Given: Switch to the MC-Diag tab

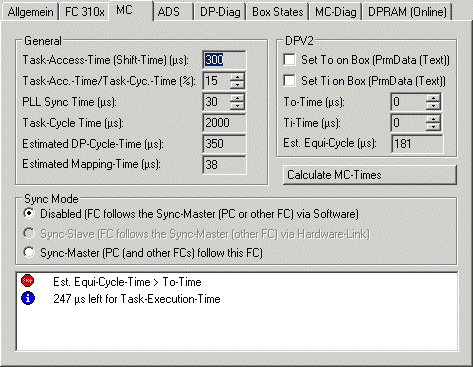Looking at the screenshot, I should (x=335, y=12).
